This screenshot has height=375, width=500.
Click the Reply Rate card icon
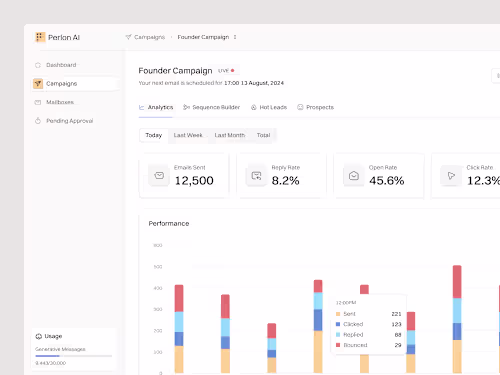coord(256,175)
